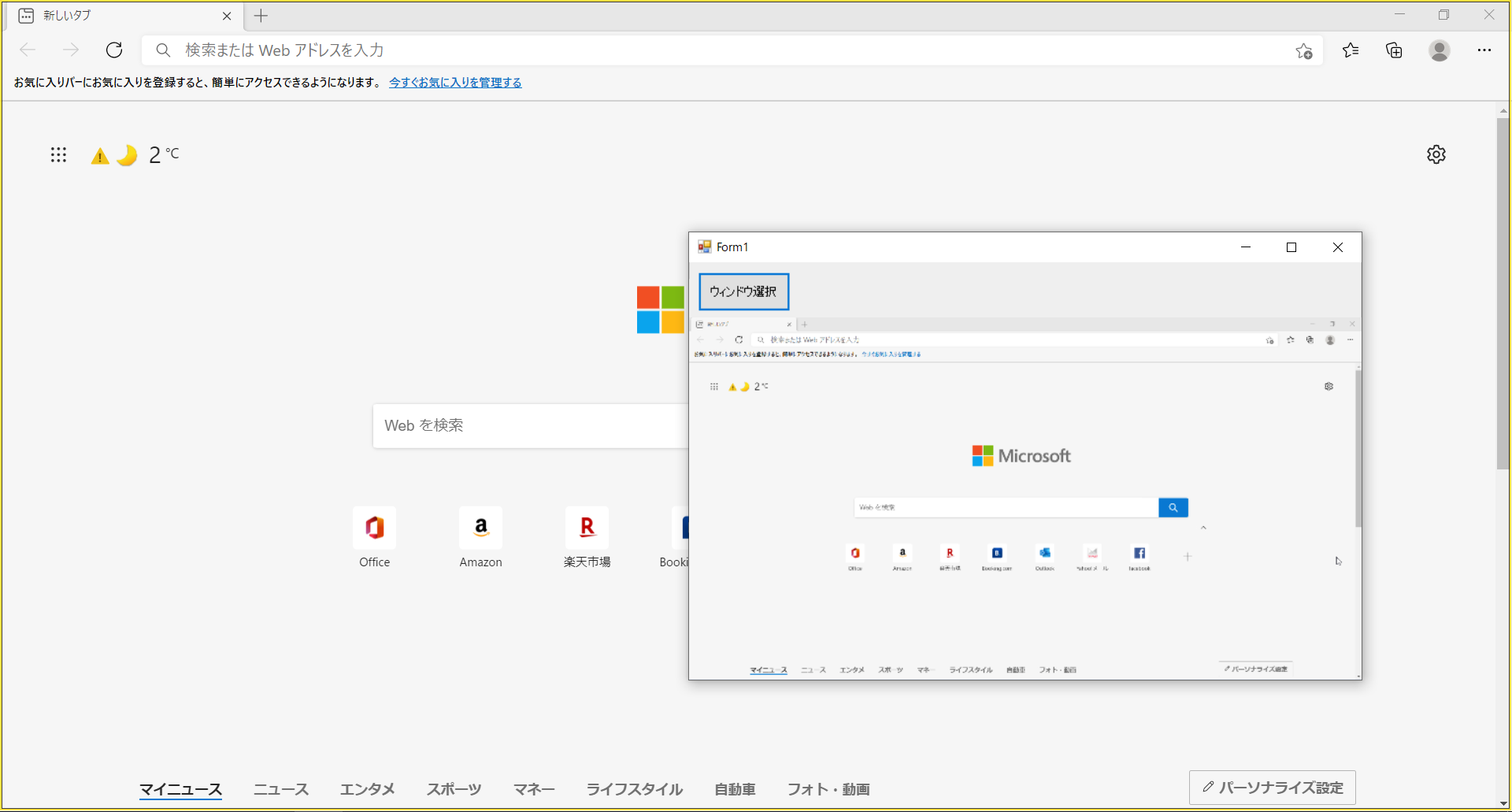Switch to the スポーツ tab
The width and height of the screenshot is (1512, 812).
coord(454,789)
